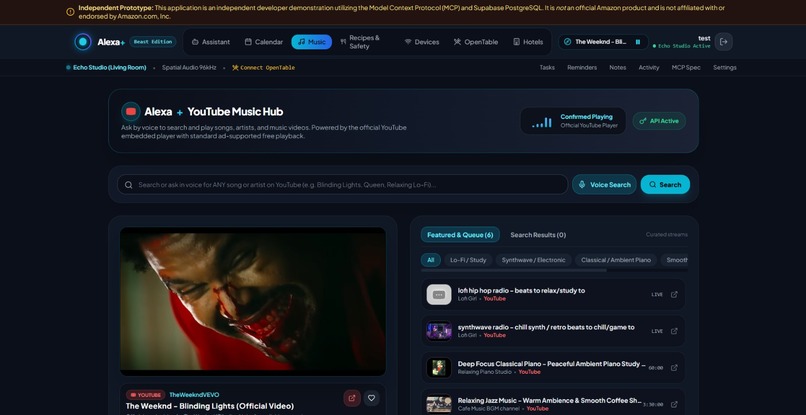Open Activity link
The image size is (806, 415).
[x=649, y=68]
